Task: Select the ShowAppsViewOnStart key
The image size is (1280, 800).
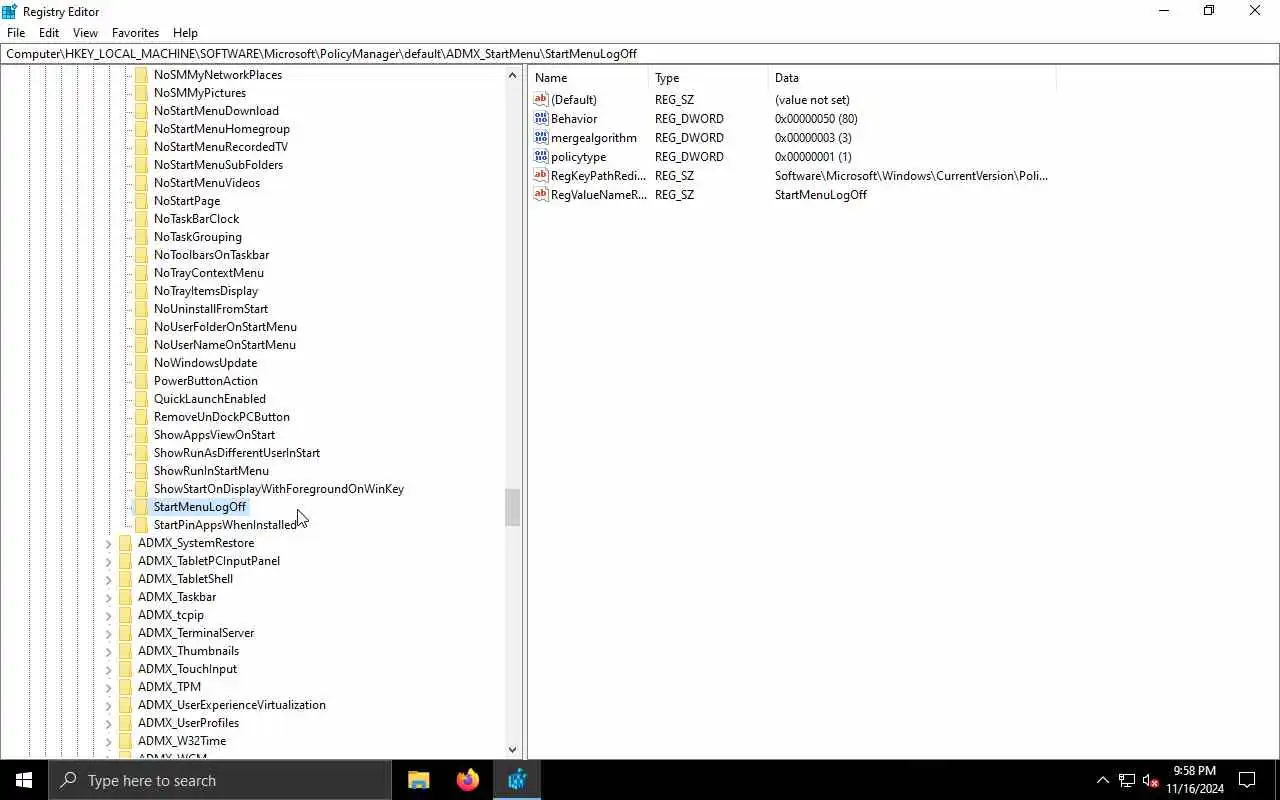Action: pyautogui.click(x=214, y=435)
